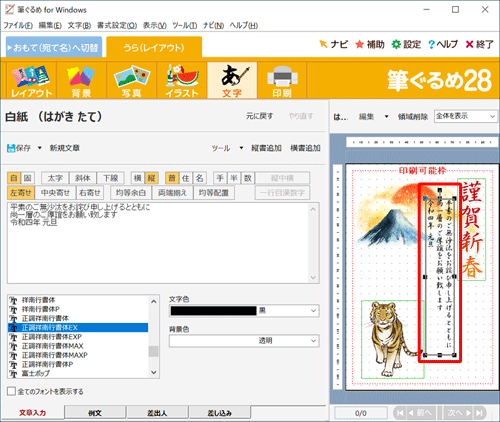Select 両端揃え justify option
The image size is (500, 422).
(x=172, y=193)
